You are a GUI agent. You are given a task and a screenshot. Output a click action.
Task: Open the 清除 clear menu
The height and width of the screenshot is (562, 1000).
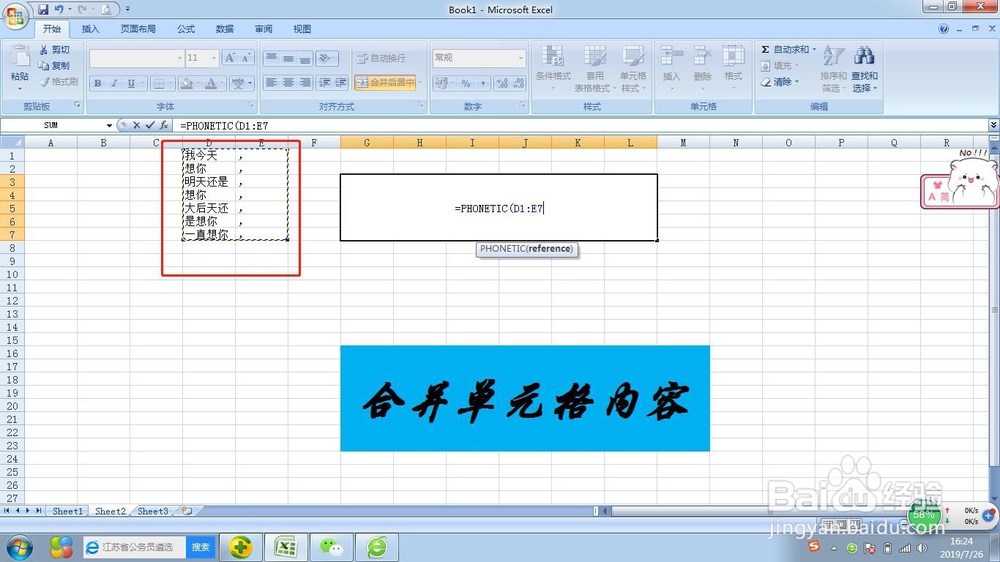[x=780, y=82]
